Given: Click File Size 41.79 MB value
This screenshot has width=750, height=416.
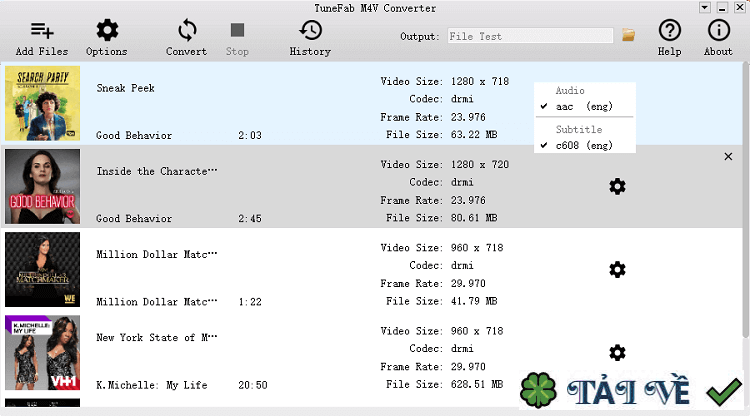Looking at the screenshot, I should (474, 301).
